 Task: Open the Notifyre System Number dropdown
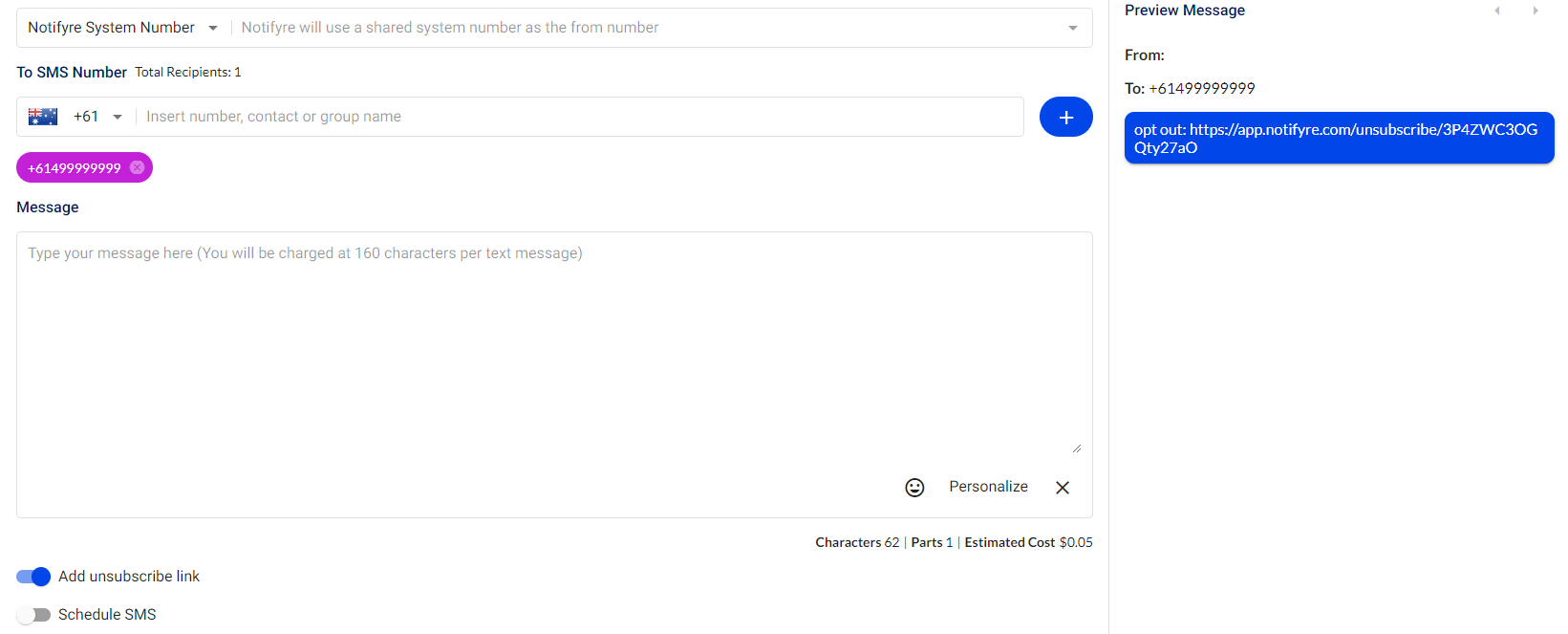click(x=123, y=28)
